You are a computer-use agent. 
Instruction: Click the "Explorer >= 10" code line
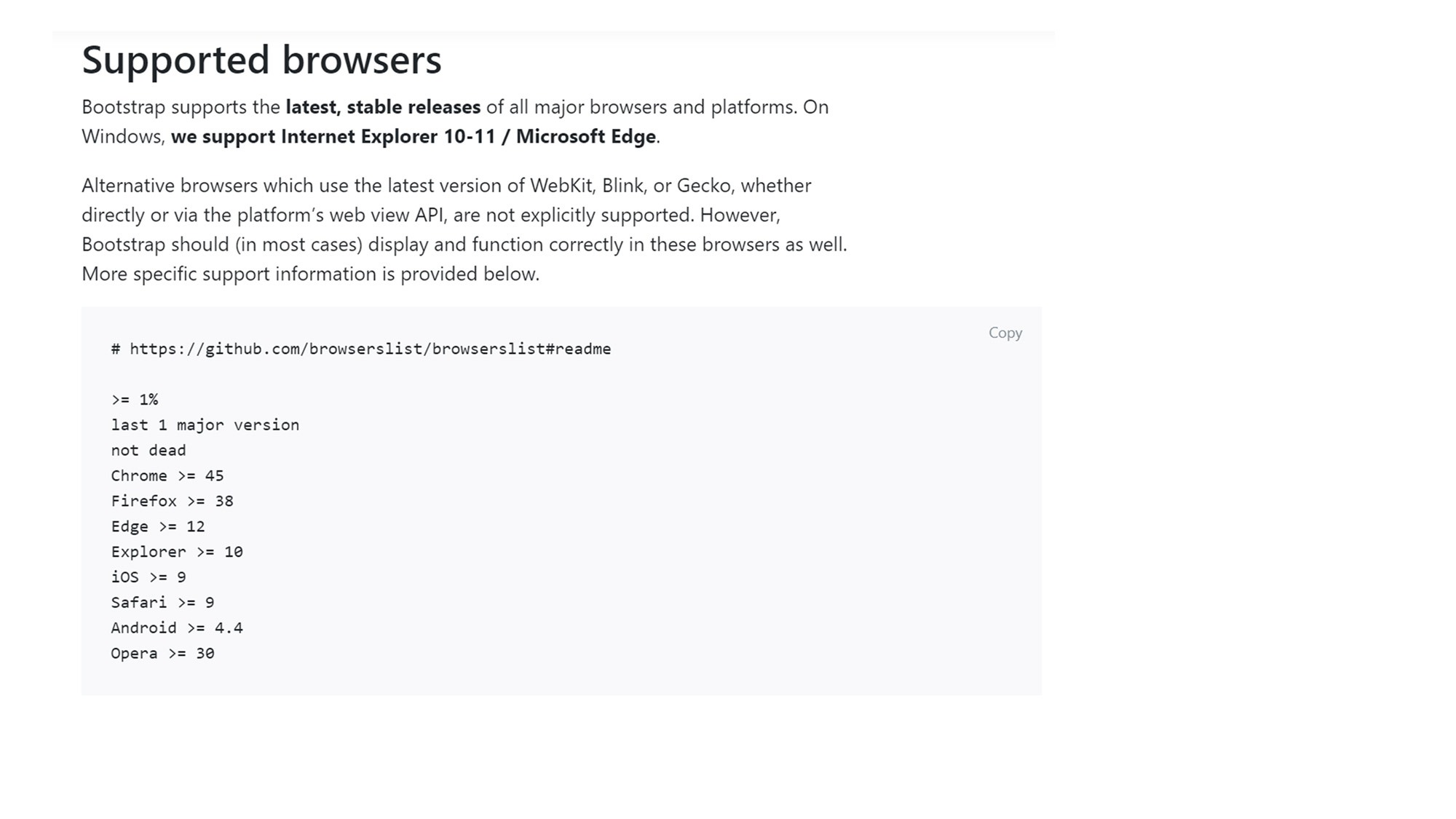click(177, 552)
